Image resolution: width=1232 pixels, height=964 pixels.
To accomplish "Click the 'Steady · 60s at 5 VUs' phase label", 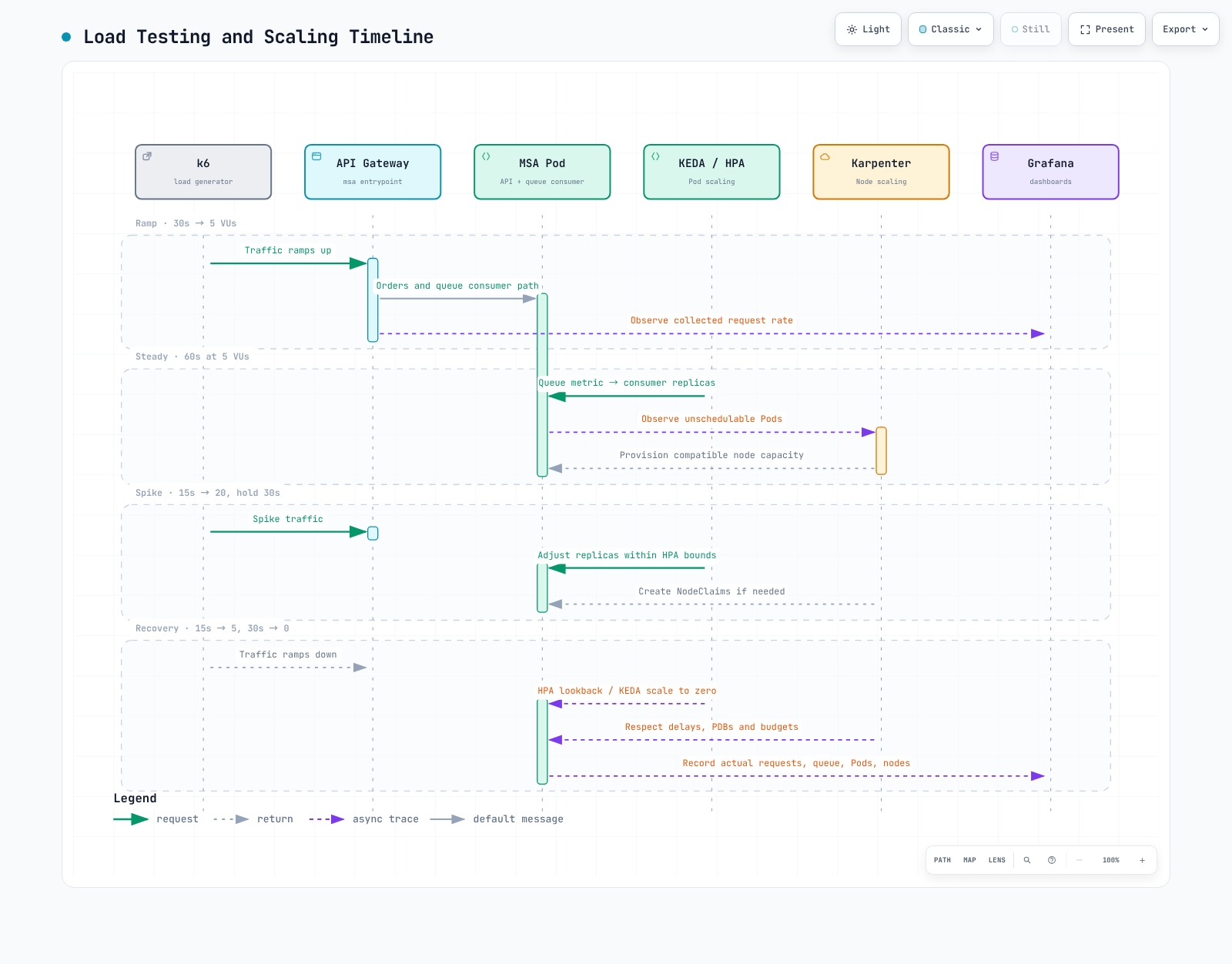I will click(192, 356).
